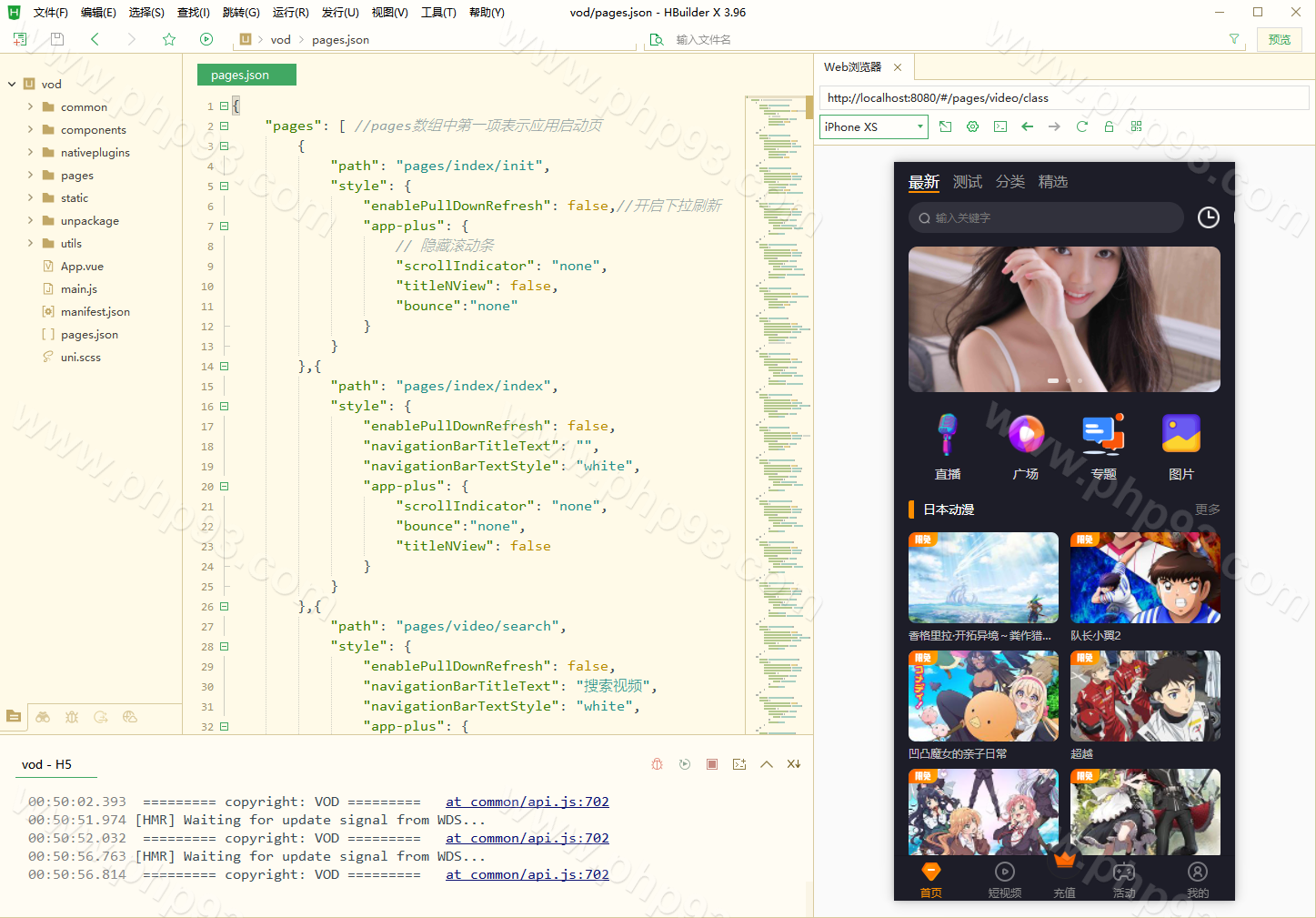Expand the components folder
The height and width of the screenshot is (918, 1316).
(30, 129)
